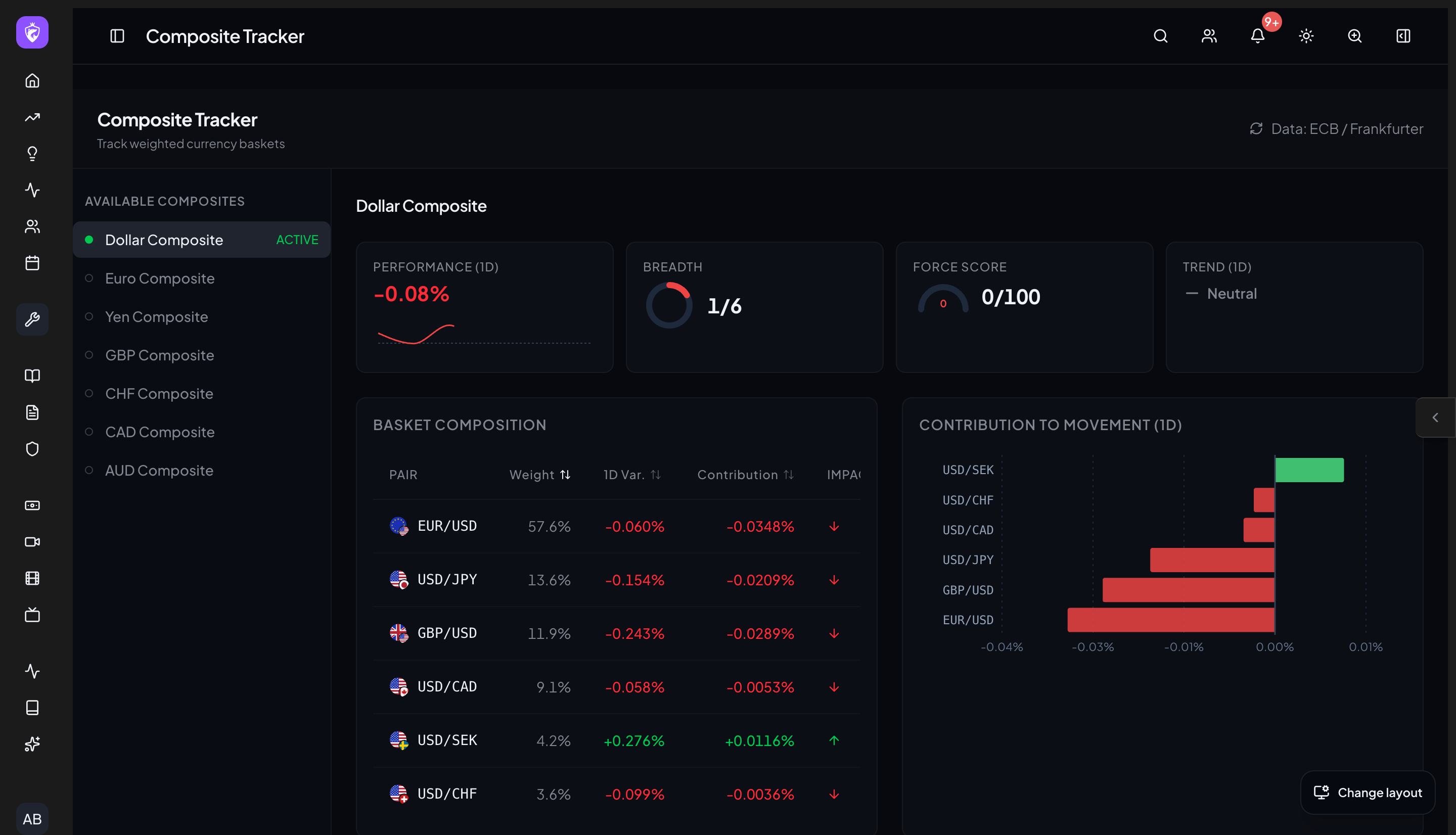Select CAD Composite
This screenshot has width=1456, height=835.
pyautogui.click(x=202, y=432)
